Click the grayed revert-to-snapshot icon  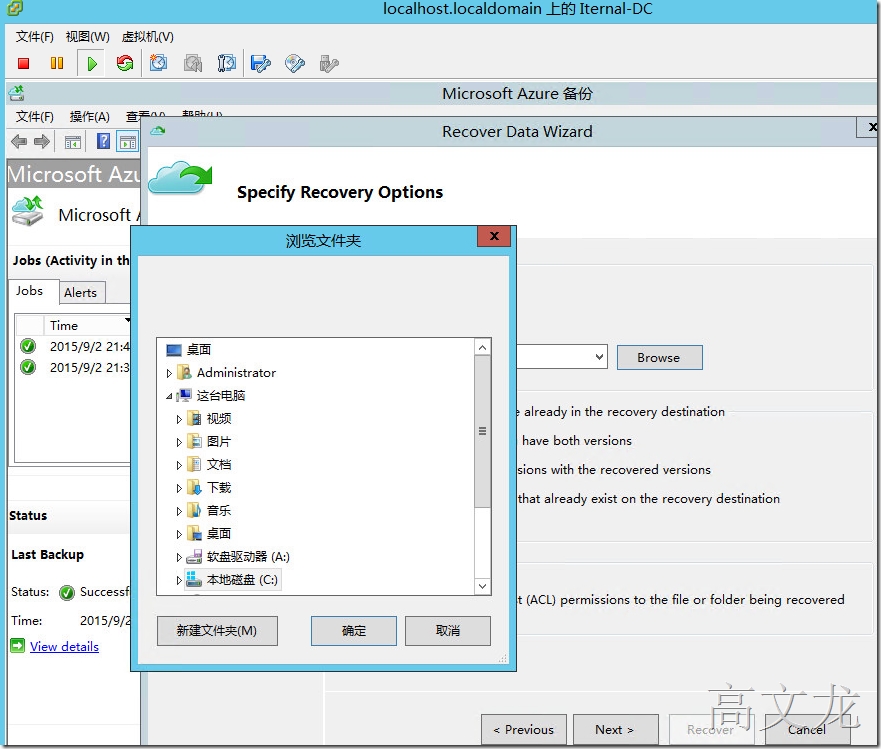[193, 63]
